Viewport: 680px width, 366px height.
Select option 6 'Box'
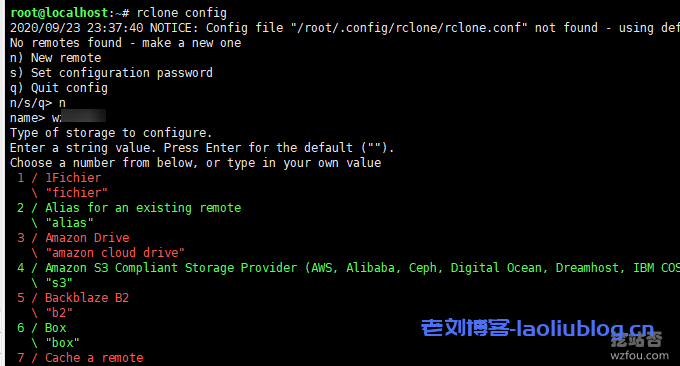[42, 328]
